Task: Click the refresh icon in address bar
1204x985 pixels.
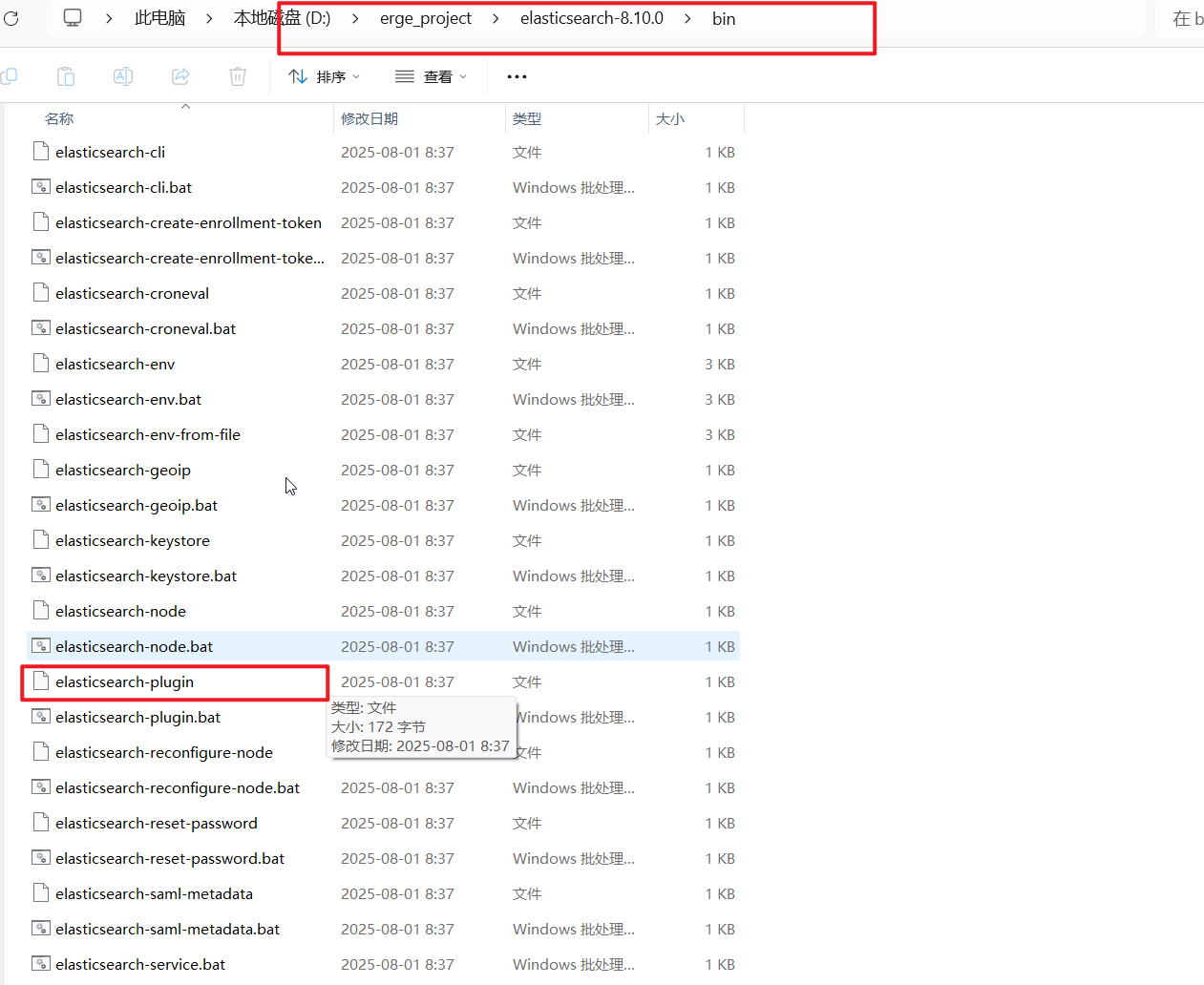Action: point(11,18)
